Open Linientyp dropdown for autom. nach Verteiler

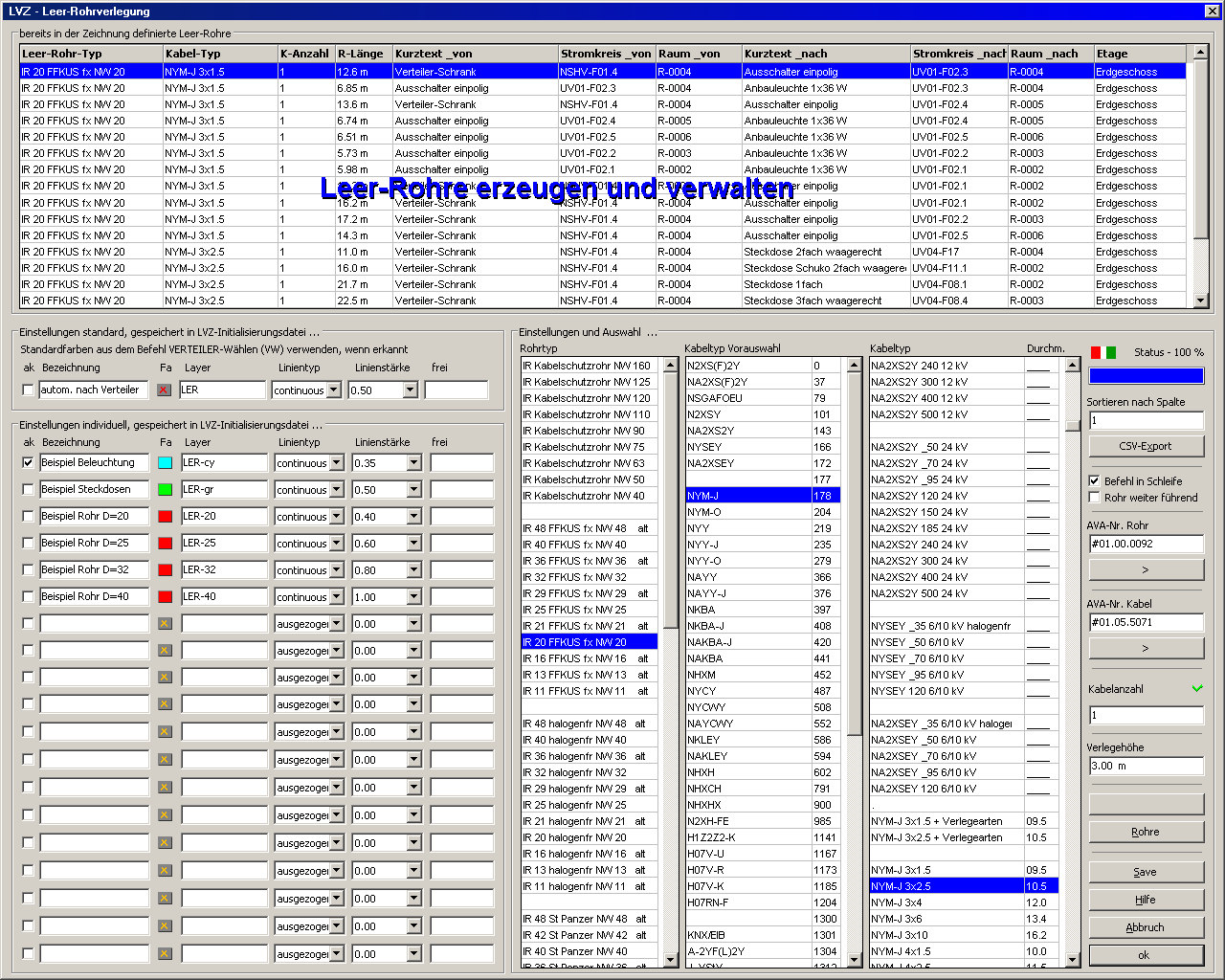tap(334, 390)
